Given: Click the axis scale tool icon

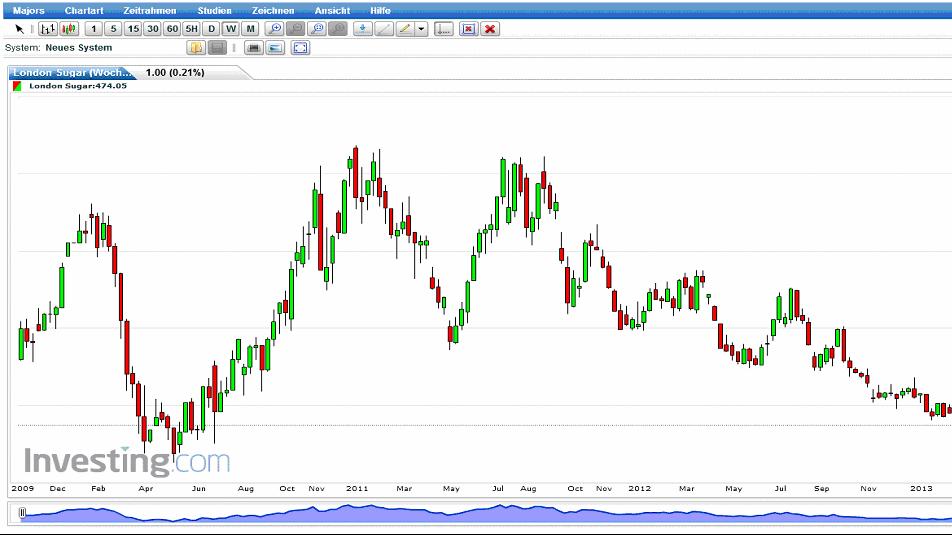Looking at the screenshot, I should [444, 29].
